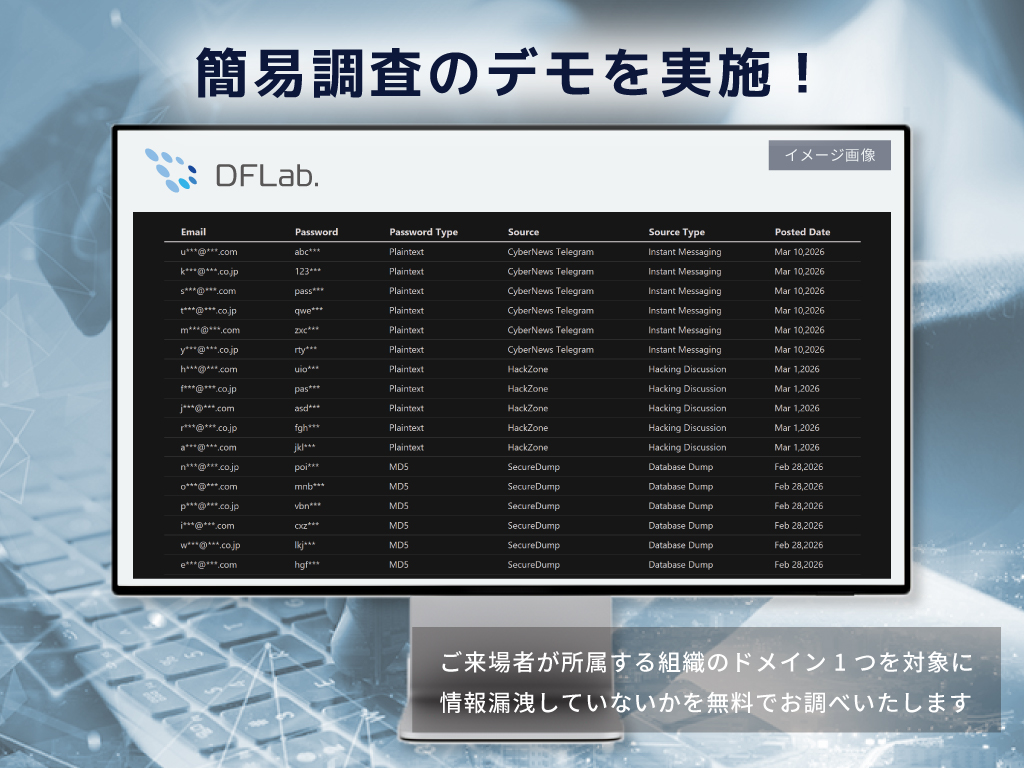Viewport: 1024px width, 768px height.
Task: Click CyberNews Telegram in u***@***.com row
Action: click(x=551, y=251)
